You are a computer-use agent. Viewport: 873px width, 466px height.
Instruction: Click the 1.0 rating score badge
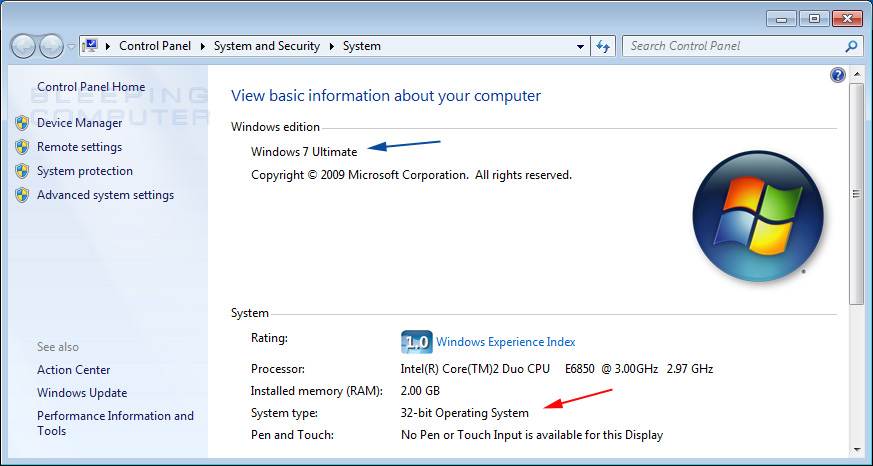(x=416, y=342)
